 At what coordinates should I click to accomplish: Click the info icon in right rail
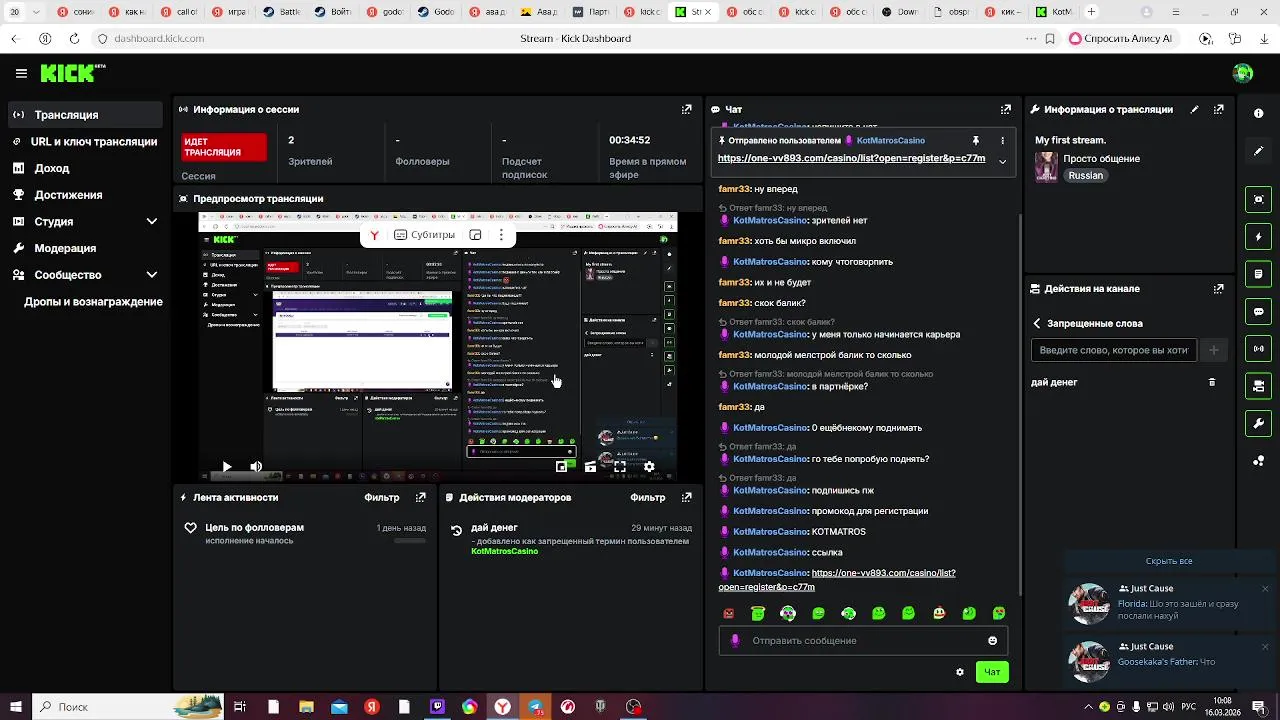tap(1259, 113)
